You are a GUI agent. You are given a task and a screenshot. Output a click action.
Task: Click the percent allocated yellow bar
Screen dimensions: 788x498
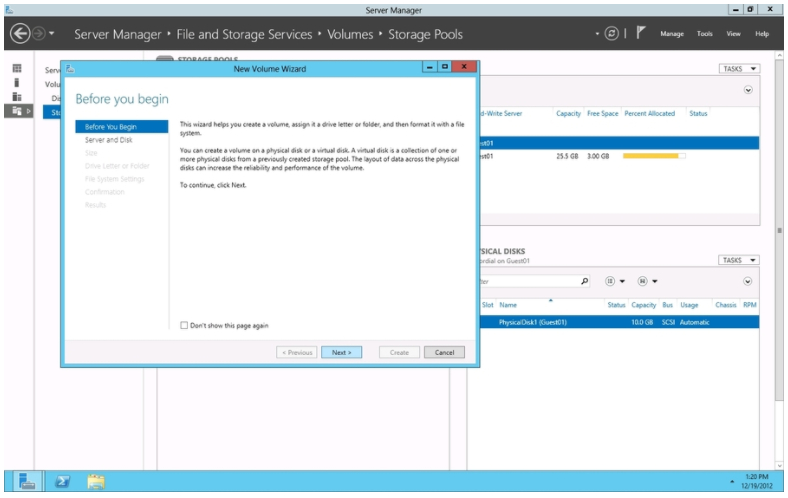tap(654, 156)
